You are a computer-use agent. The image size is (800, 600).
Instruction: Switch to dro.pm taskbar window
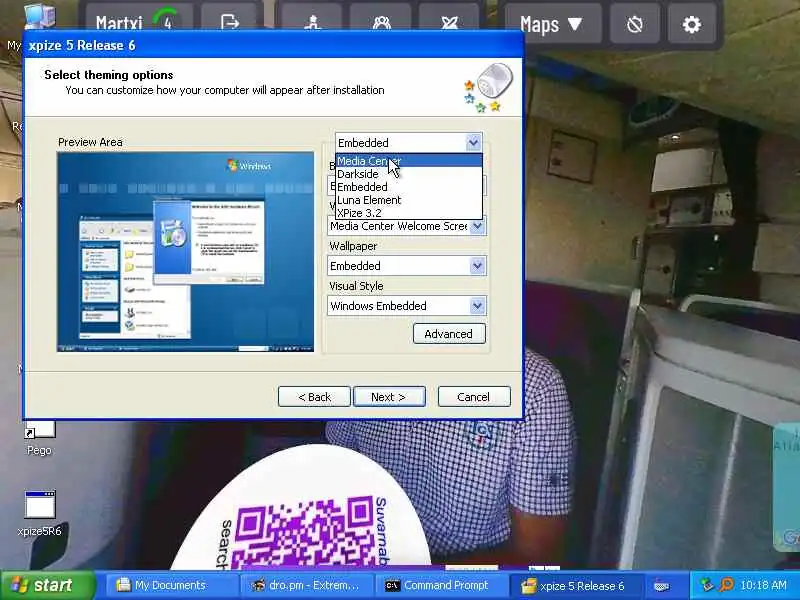[x=306, y=585]
